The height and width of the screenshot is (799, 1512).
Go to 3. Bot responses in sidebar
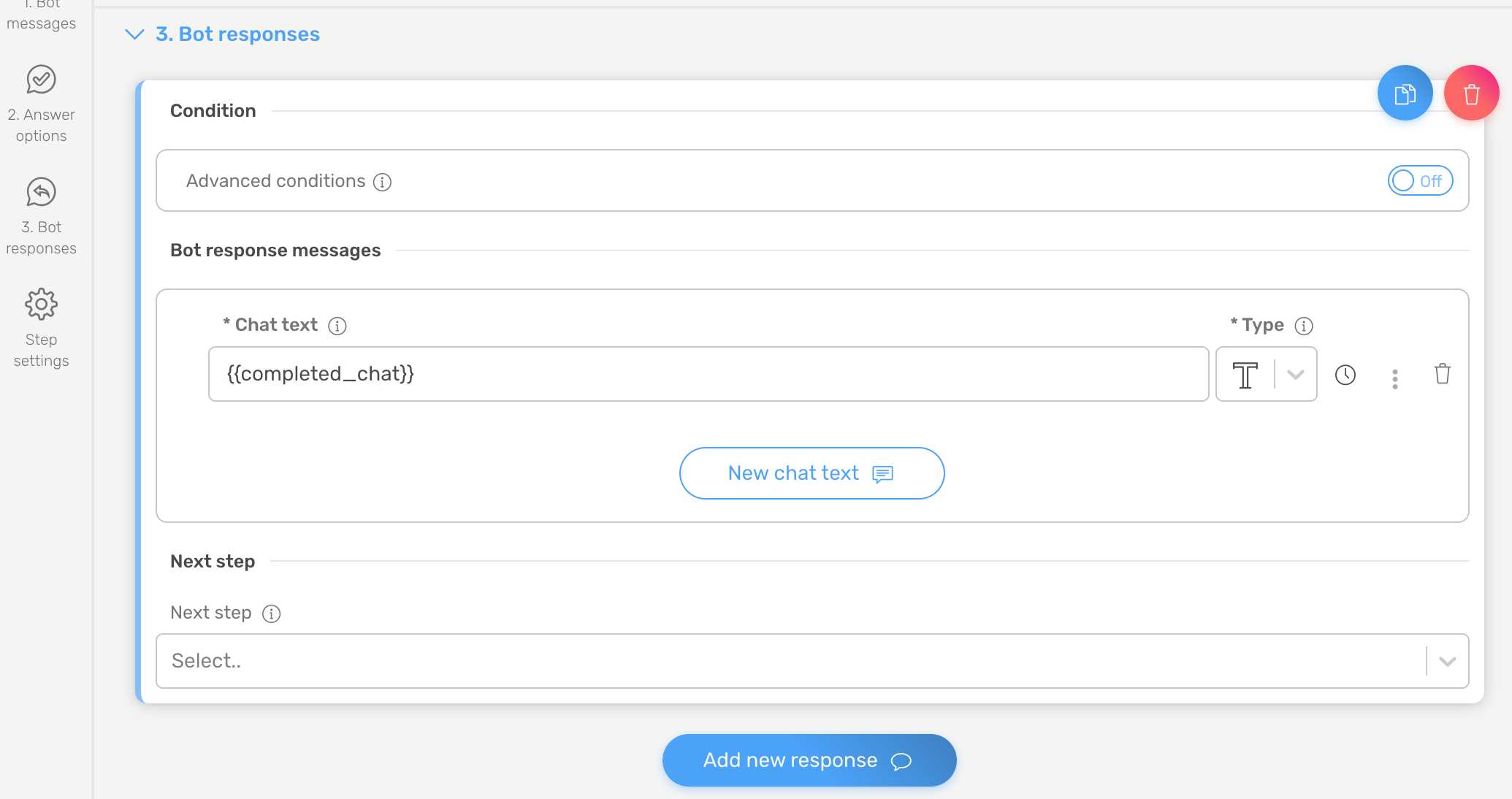[41, 217]
